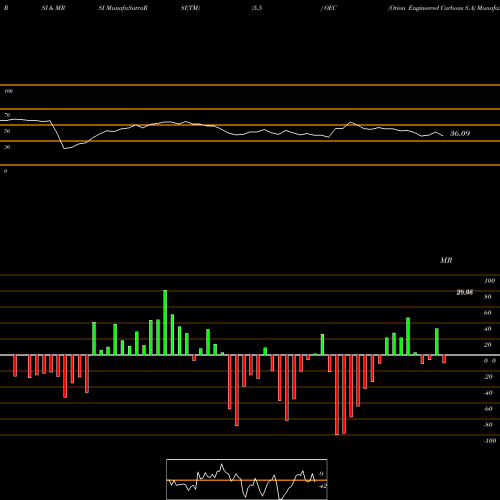This screenshot has height=500, width=500.
Task: Click the 50 level label on RSI axis
Action: tap(7, 131)
